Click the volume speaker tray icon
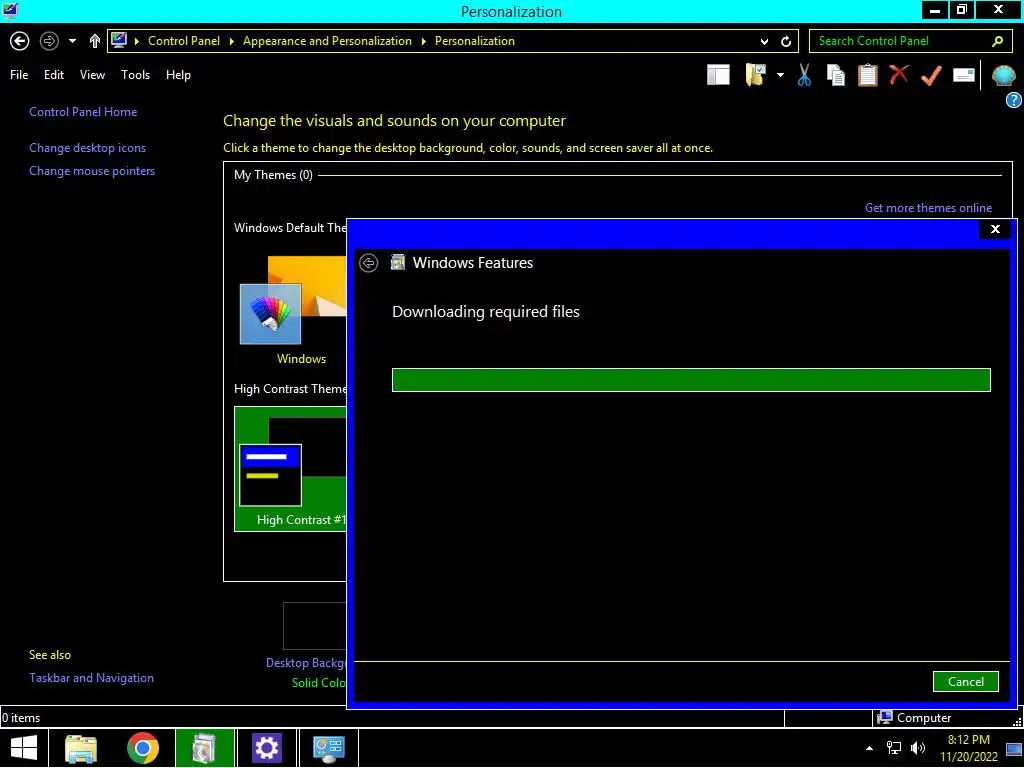Screen dimensions: 1024x768 918,748
